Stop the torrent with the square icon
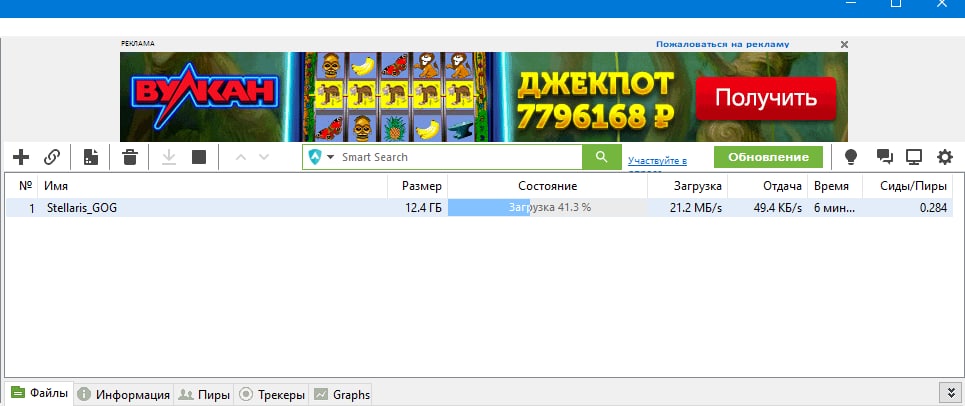The image size is (965, 406). pos(199,157)
